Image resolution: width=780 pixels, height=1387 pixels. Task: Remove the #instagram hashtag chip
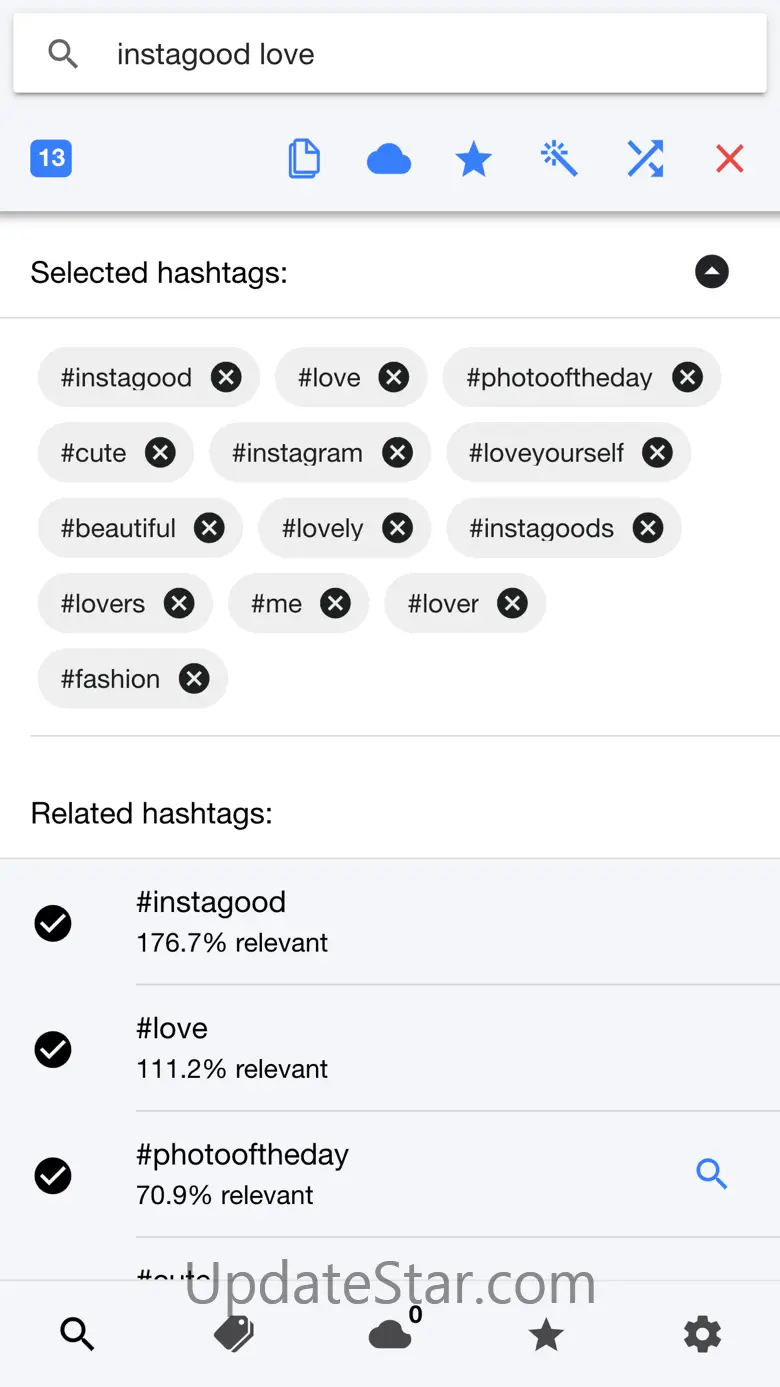coord(398,453)
